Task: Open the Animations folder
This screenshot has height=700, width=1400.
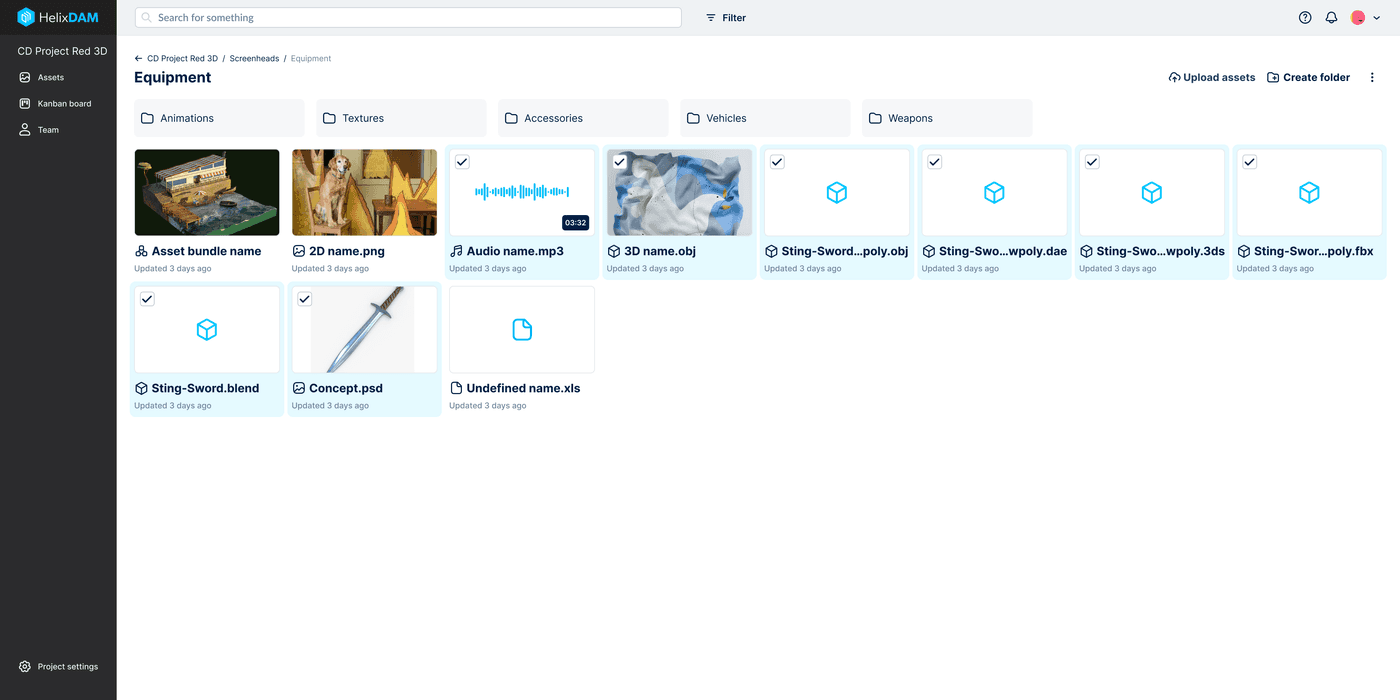Action: [x=219, y=118]
